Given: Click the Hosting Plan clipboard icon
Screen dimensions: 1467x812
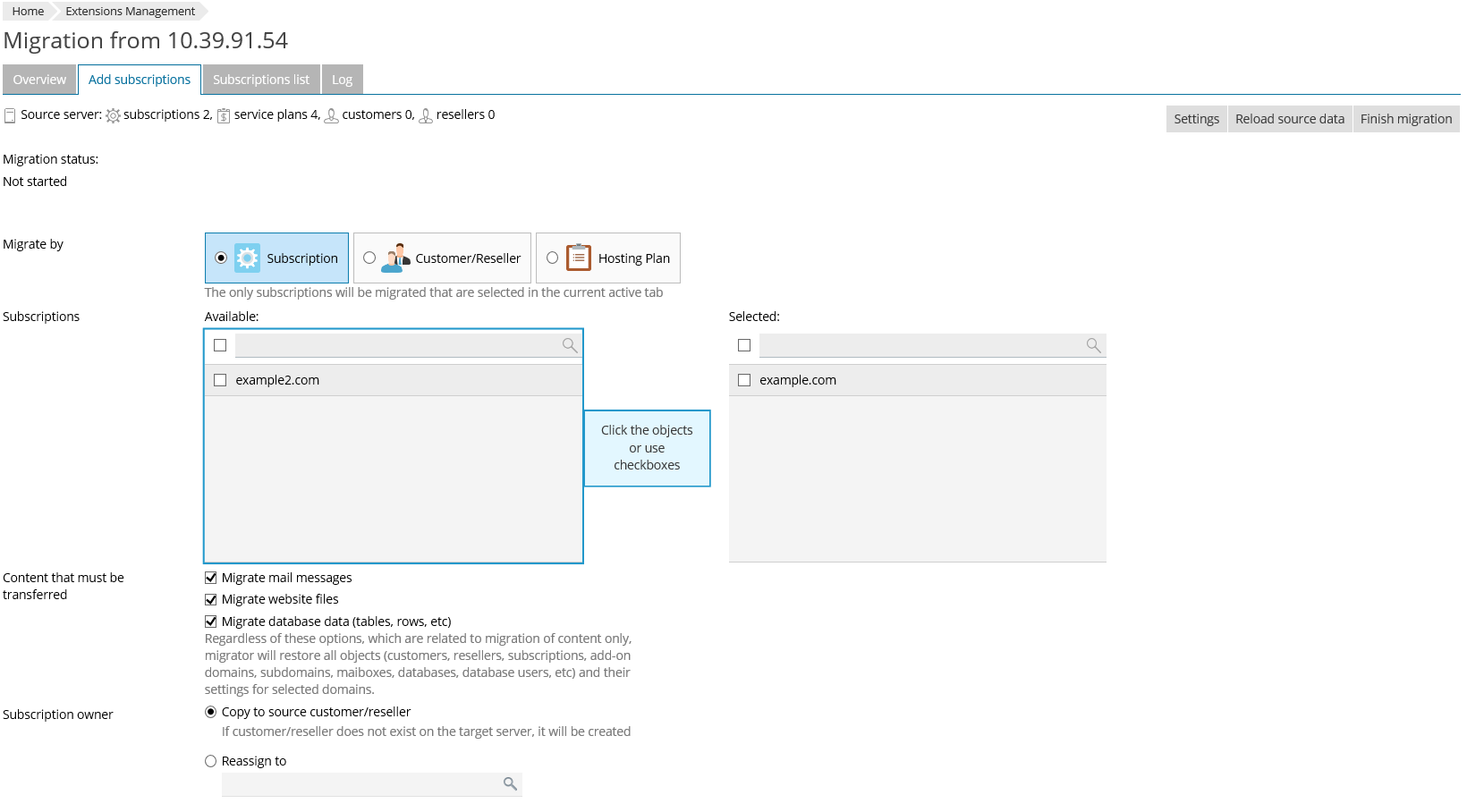Looking at the screenshot, I should pos(579,258).
